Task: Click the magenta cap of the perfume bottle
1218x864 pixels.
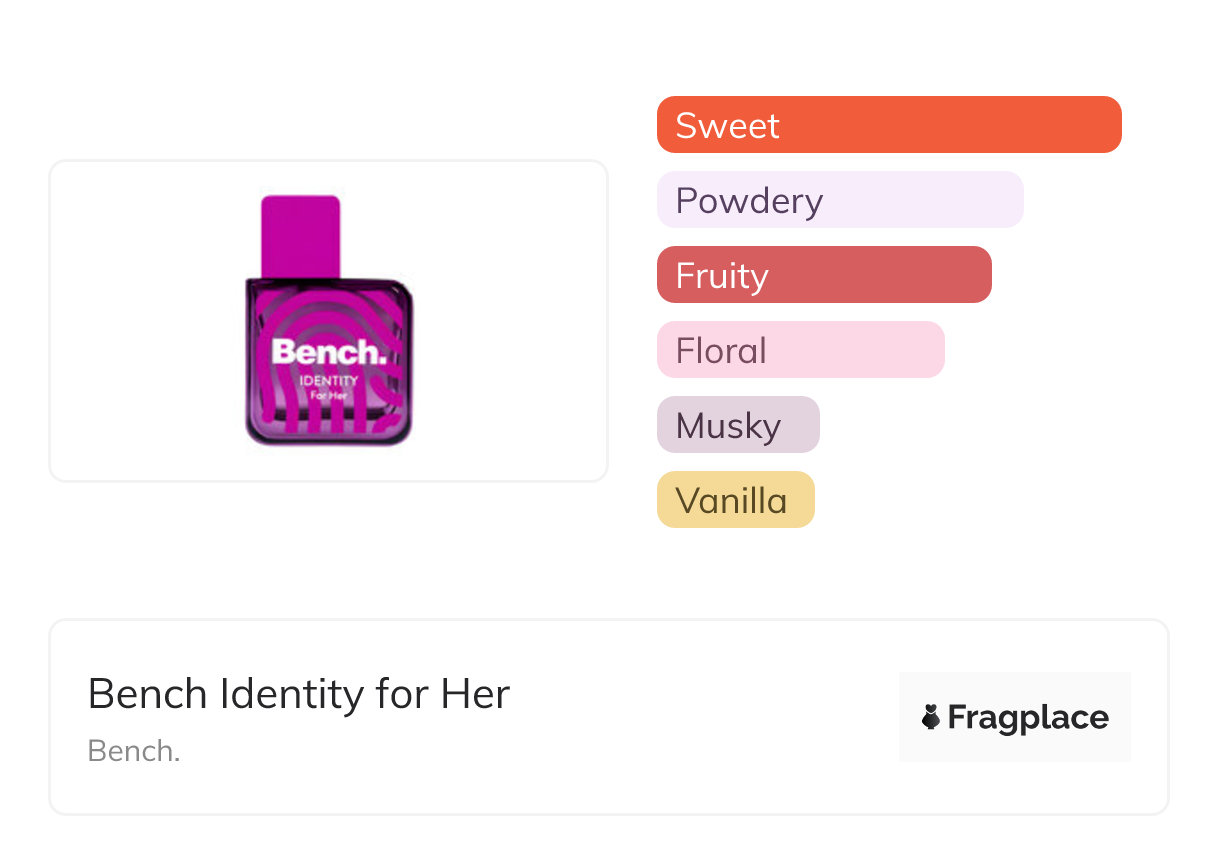Action: pyautogui.click(x=300, y=236)
